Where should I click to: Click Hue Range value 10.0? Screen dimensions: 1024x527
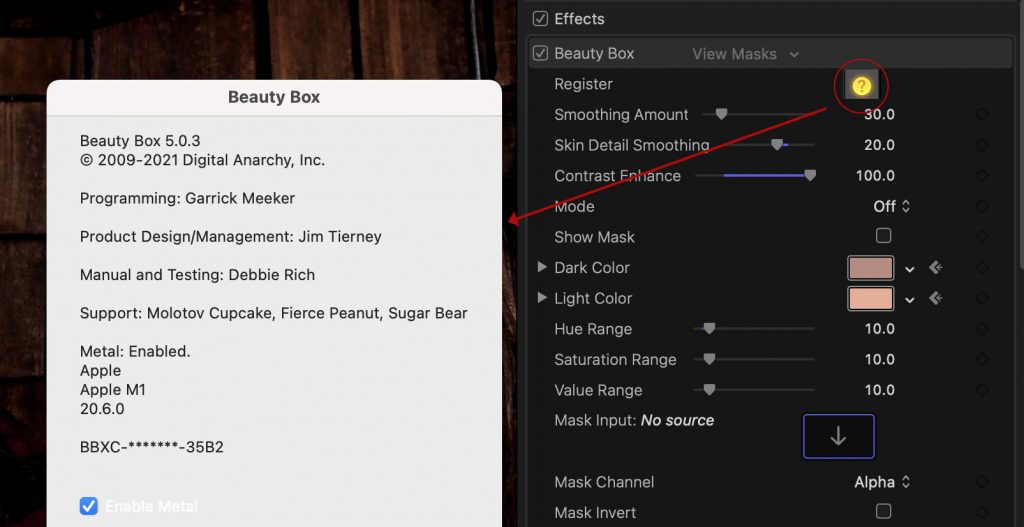(879, 328)
